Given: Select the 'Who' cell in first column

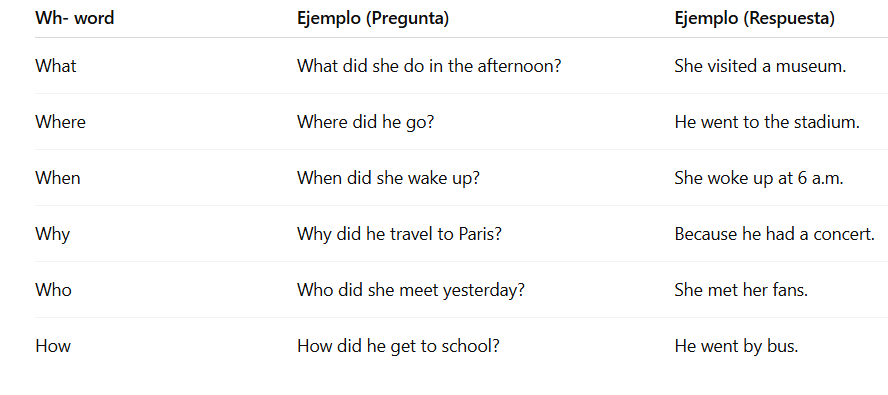Looking at the screenshot, I should tap(53, 290).
